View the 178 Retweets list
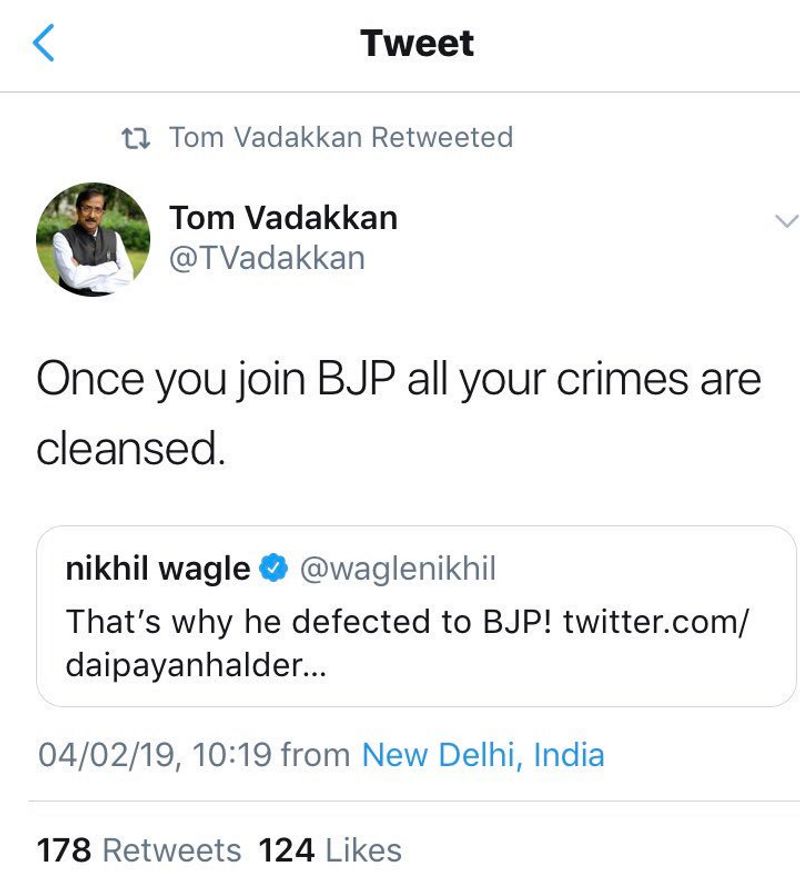This screenshot has height=892, width=800. (x=139, y=850)
